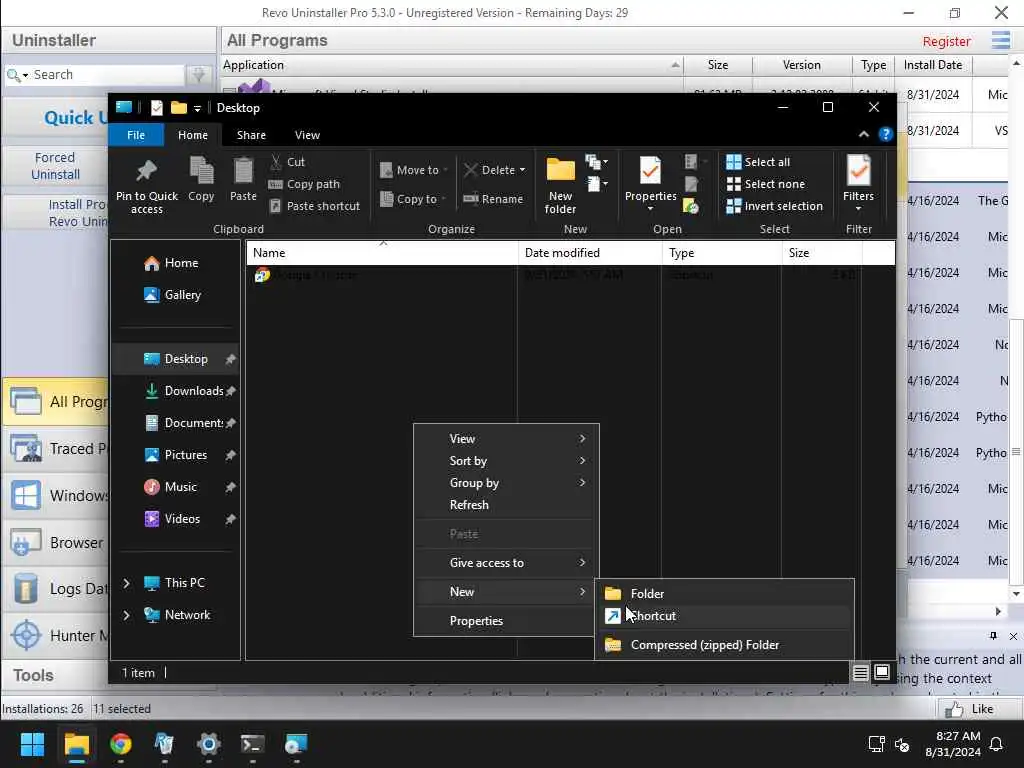The image size is (1024, 768).
Task: Open Hunter Mode in Revo sidebar
Action: tap(57, 635)
